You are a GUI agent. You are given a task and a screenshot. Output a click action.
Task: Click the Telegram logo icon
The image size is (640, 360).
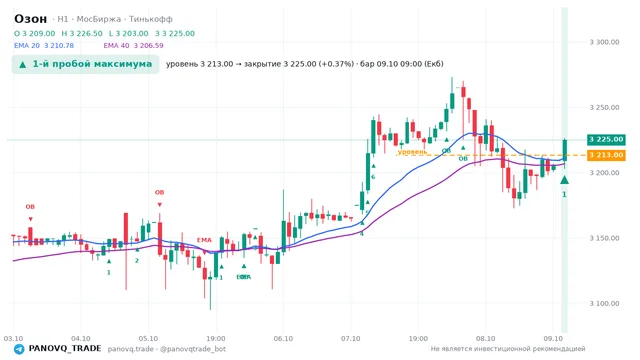tap(19, 349)
